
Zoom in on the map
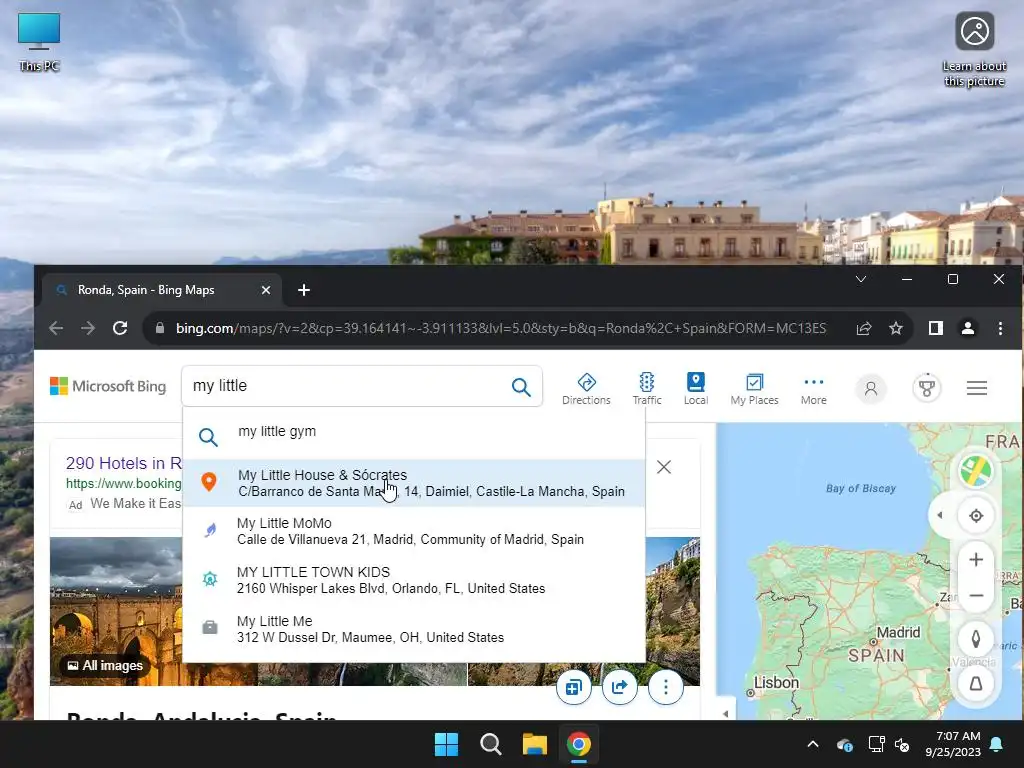pyautogui.click(x=976, y=560)
